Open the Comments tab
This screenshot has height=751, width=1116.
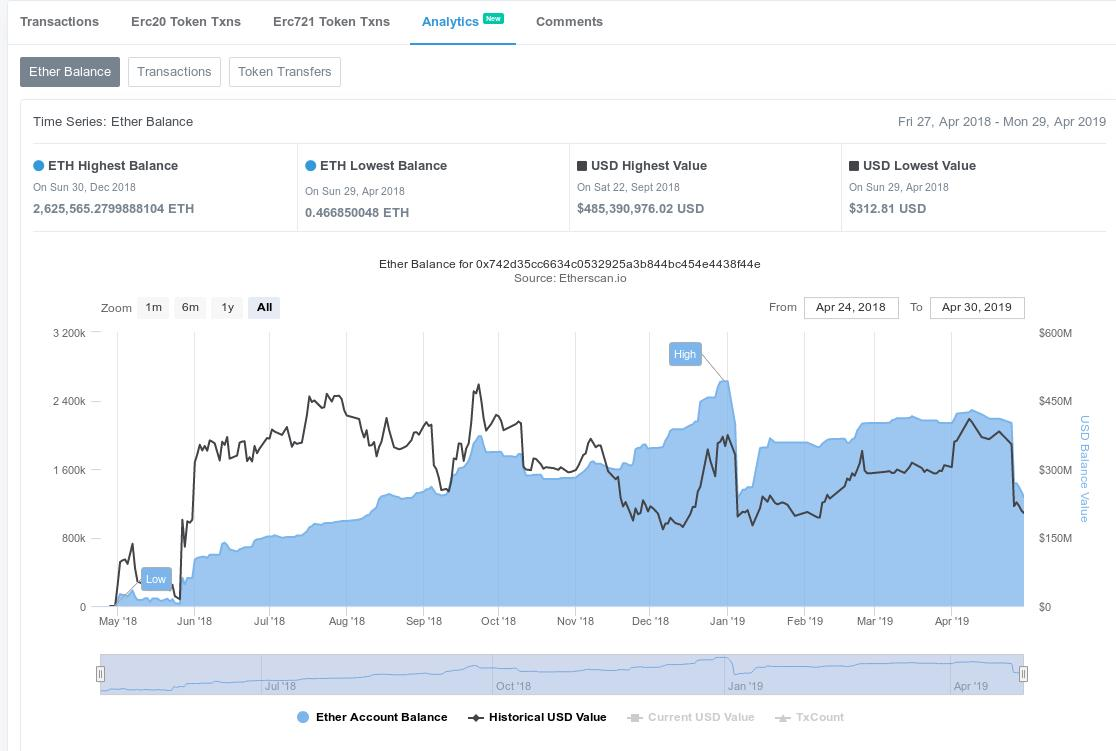569,21
